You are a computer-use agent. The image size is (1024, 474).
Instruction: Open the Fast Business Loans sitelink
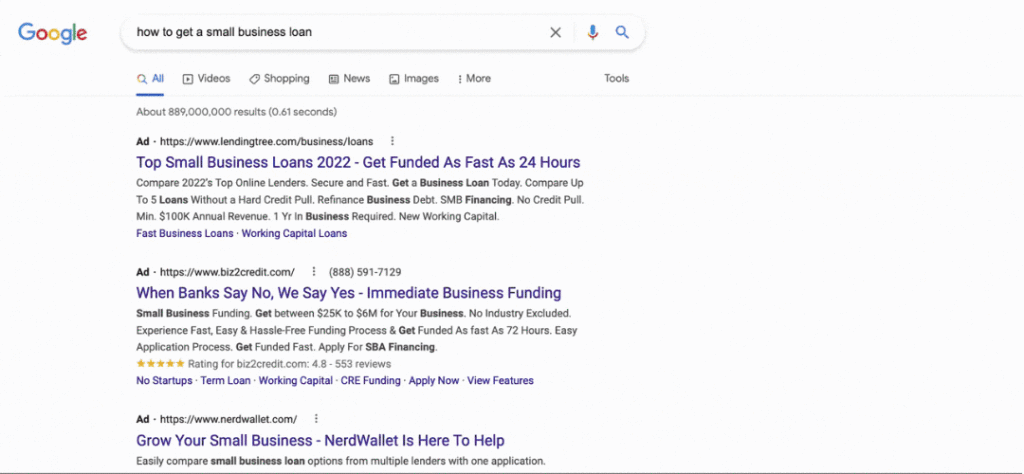click(184, 233)
